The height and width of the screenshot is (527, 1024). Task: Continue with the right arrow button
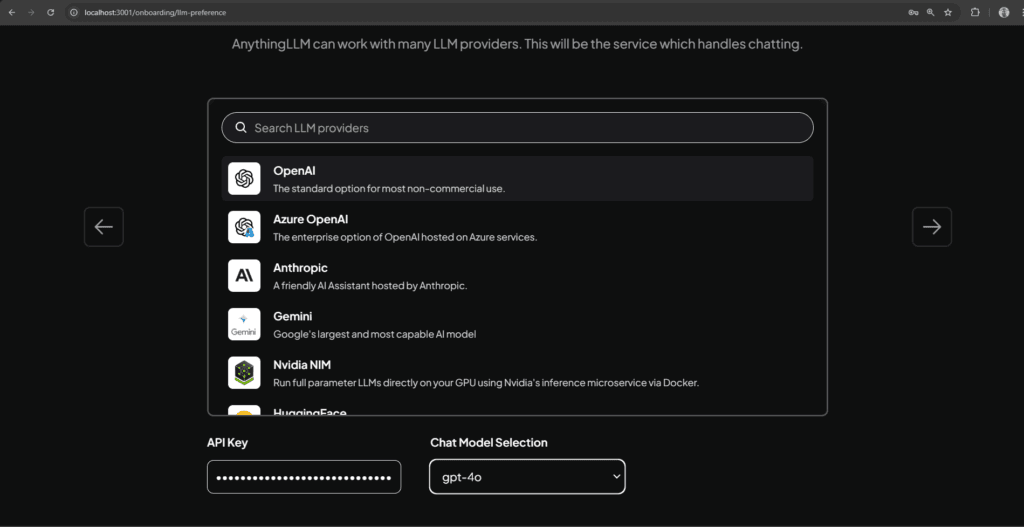(932, 227)
